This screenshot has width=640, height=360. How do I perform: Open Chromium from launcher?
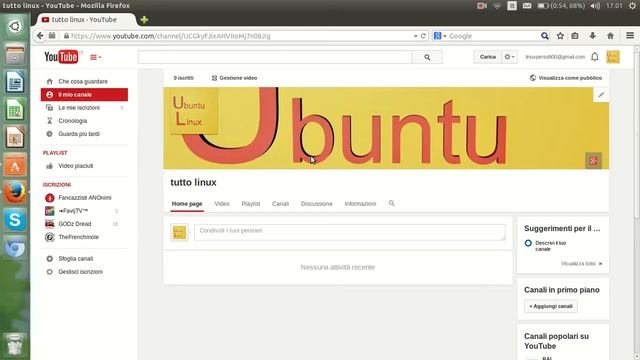pos(15,248)
